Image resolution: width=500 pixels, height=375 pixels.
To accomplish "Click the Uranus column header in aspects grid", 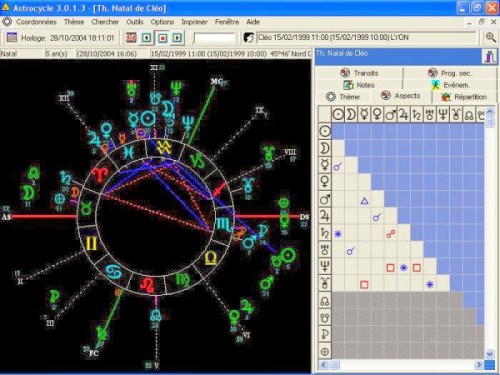I will pos(430,115).
